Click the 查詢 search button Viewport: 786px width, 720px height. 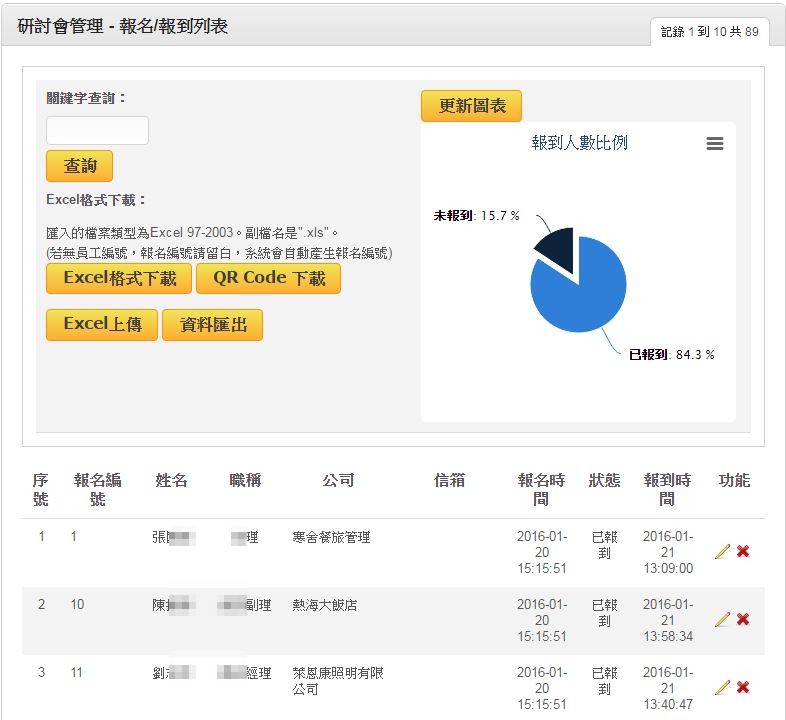[79, 166]
